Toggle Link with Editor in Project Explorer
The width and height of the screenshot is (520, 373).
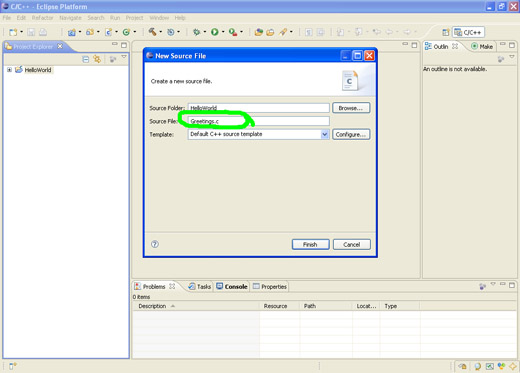coord(97,59)
